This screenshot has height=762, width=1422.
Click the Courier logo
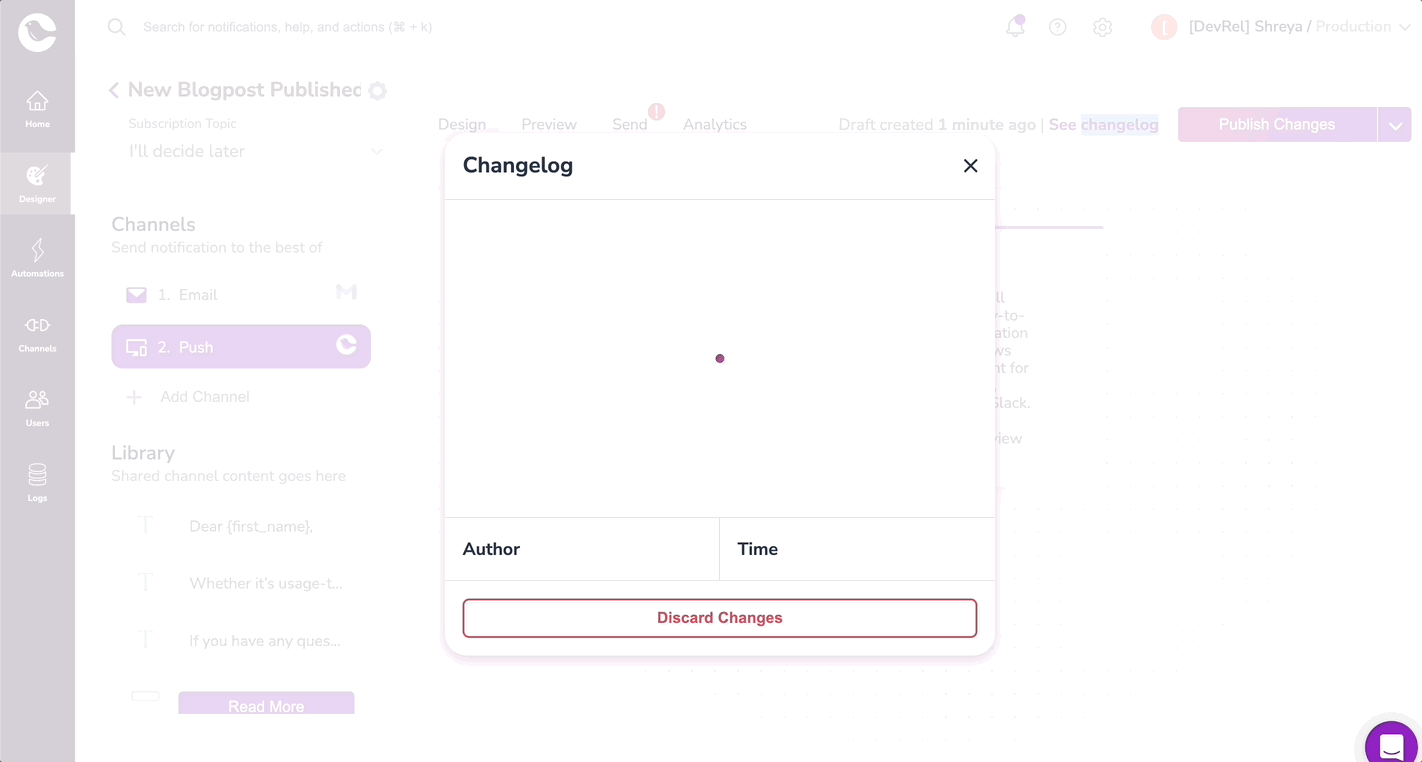(x=37, y=31)
